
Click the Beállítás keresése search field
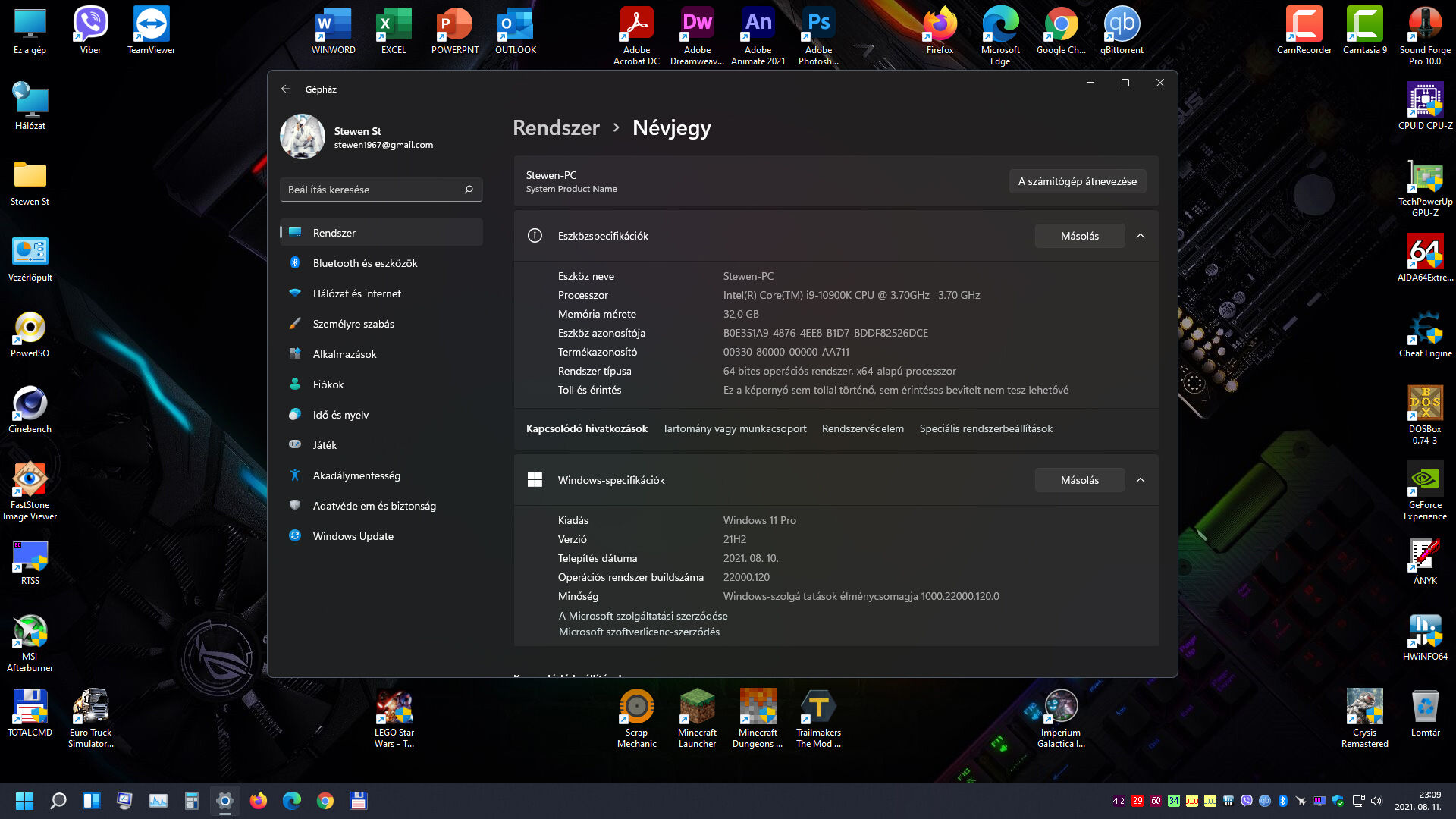click(x=372, y=190)
